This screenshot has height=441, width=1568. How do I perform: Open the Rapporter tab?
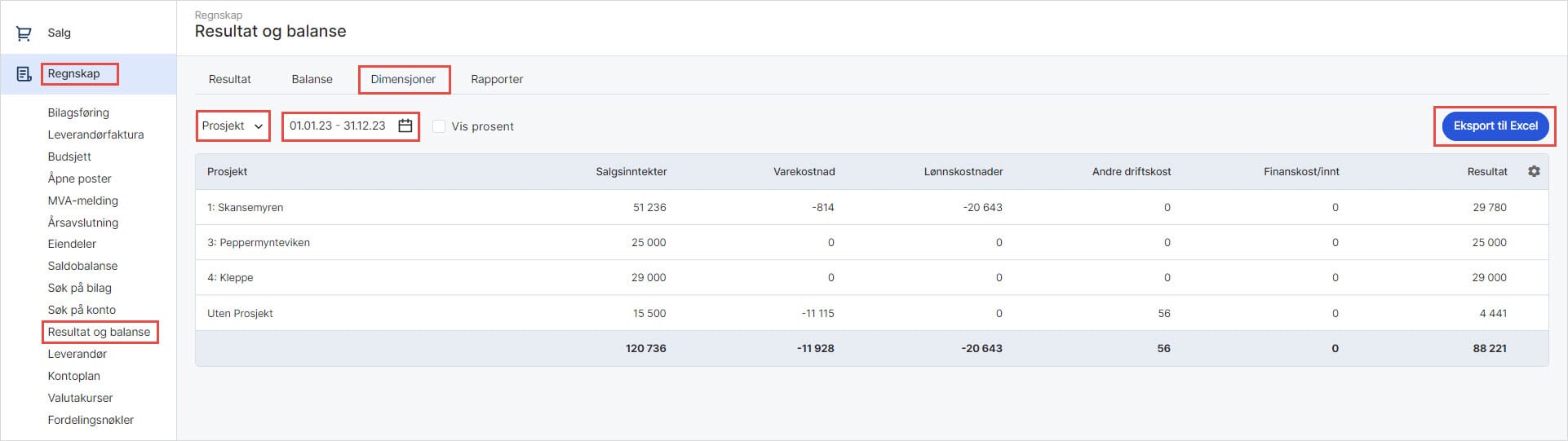pos(497,79)
